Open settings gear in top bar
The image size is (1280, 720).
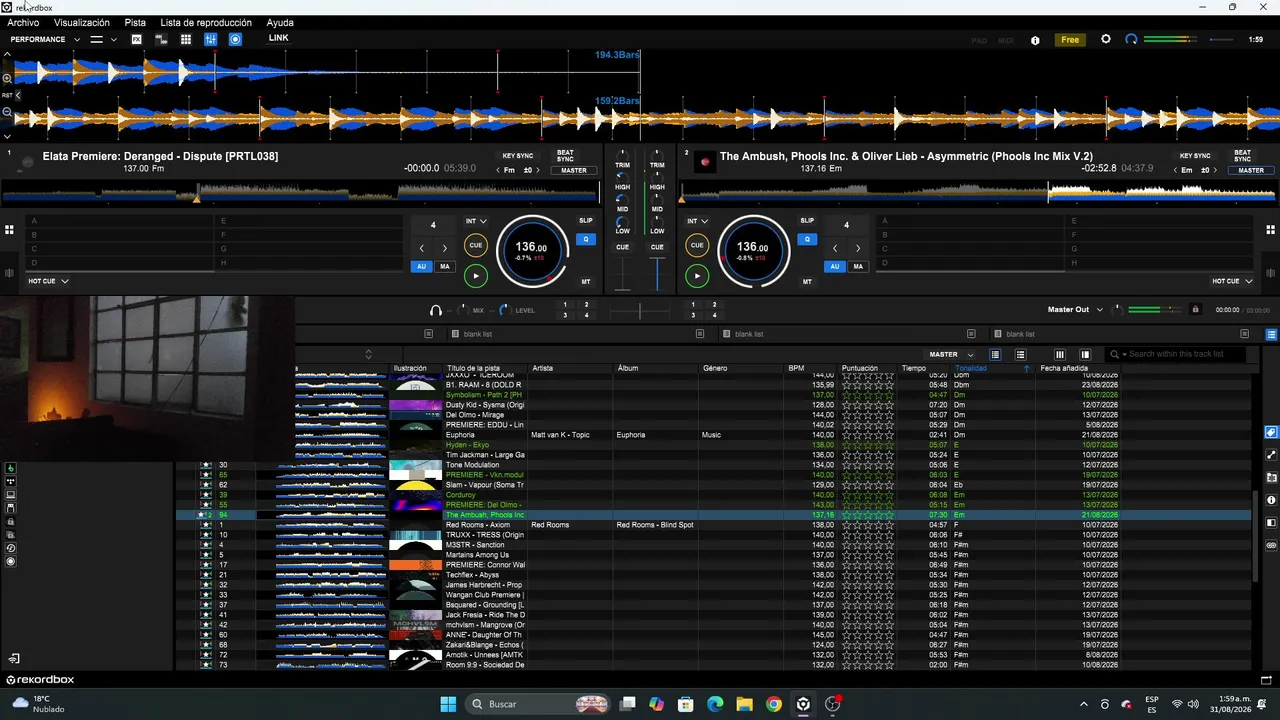(x=1105, y=39)
